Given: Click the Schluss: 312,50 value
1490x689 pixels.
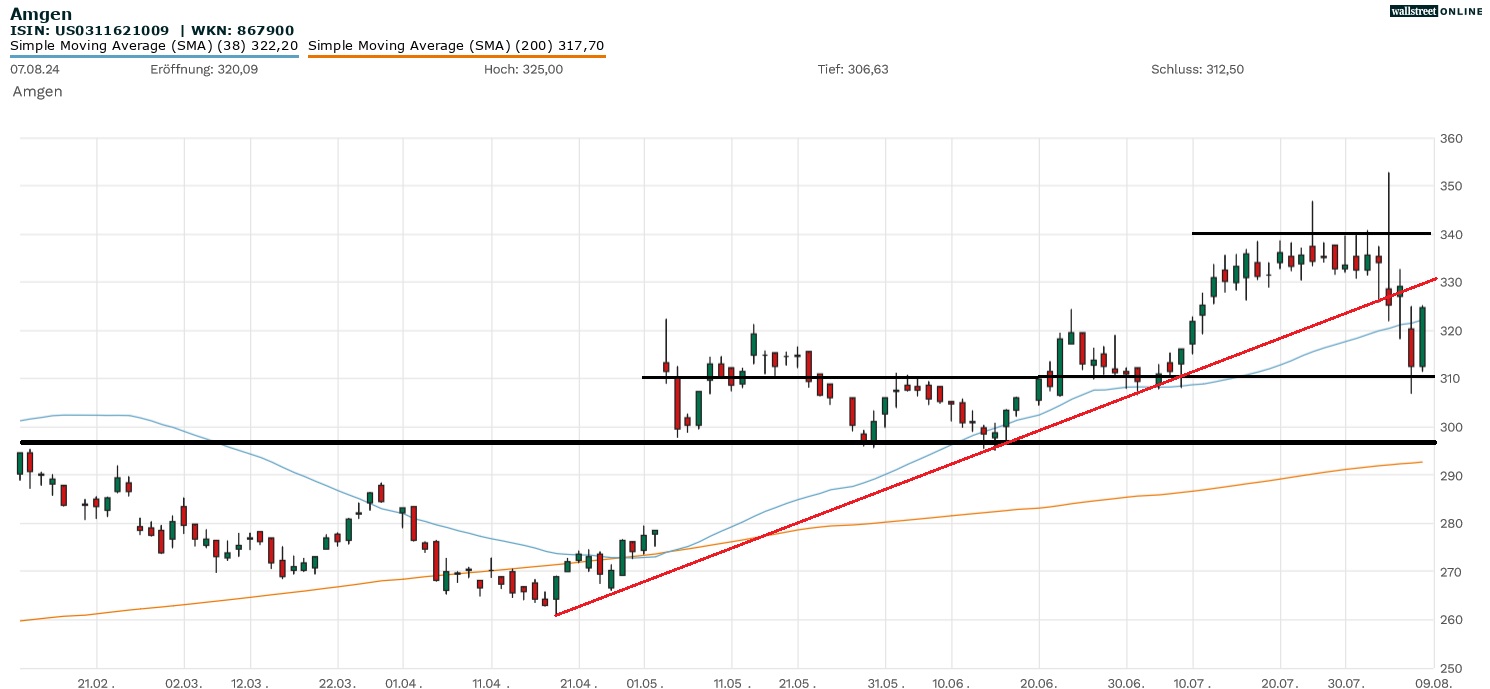Looking at the screenshot, I should 1198,69.
